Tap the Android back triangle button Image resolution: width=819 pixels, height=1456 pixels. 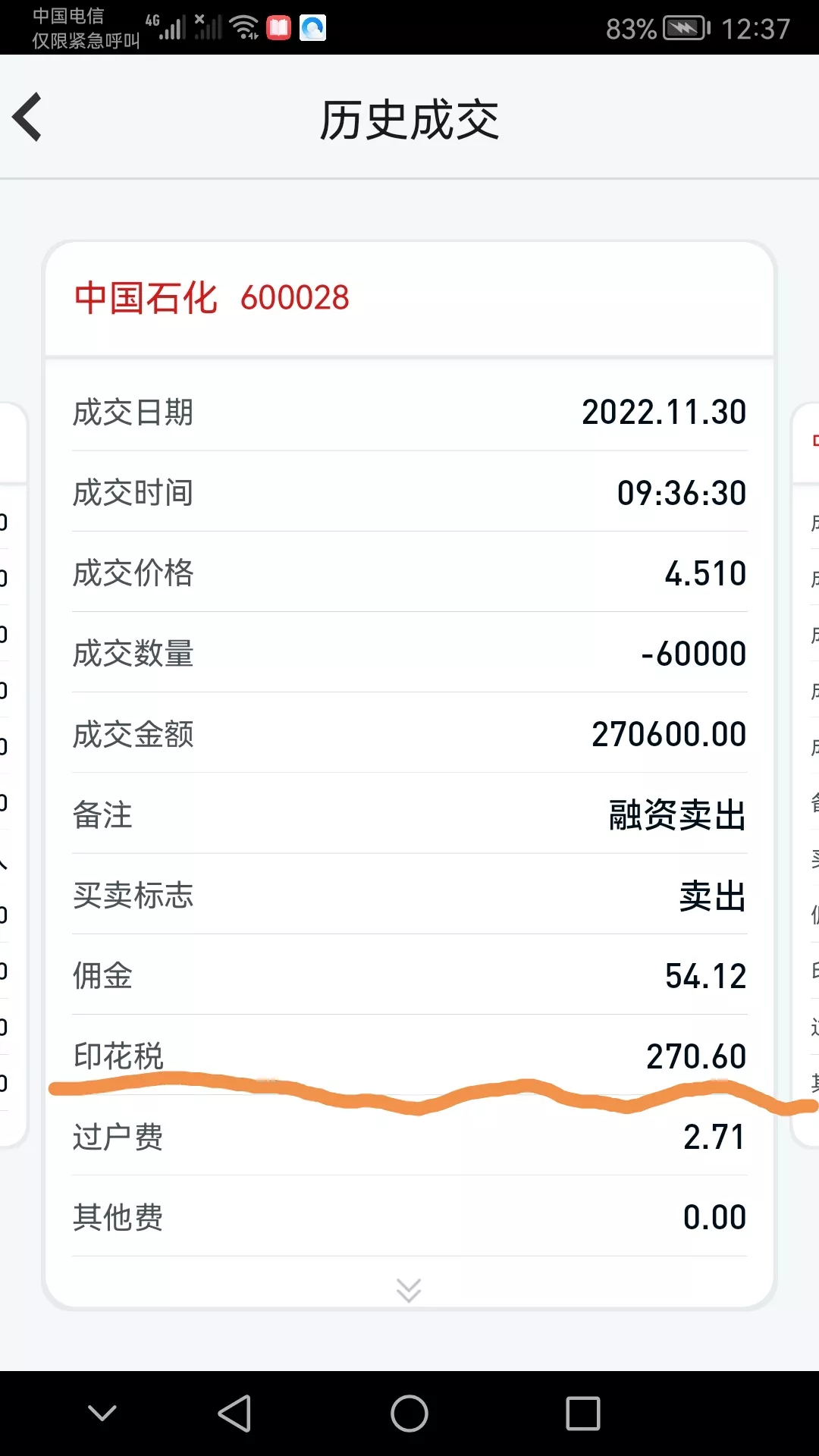point(235,1414)
